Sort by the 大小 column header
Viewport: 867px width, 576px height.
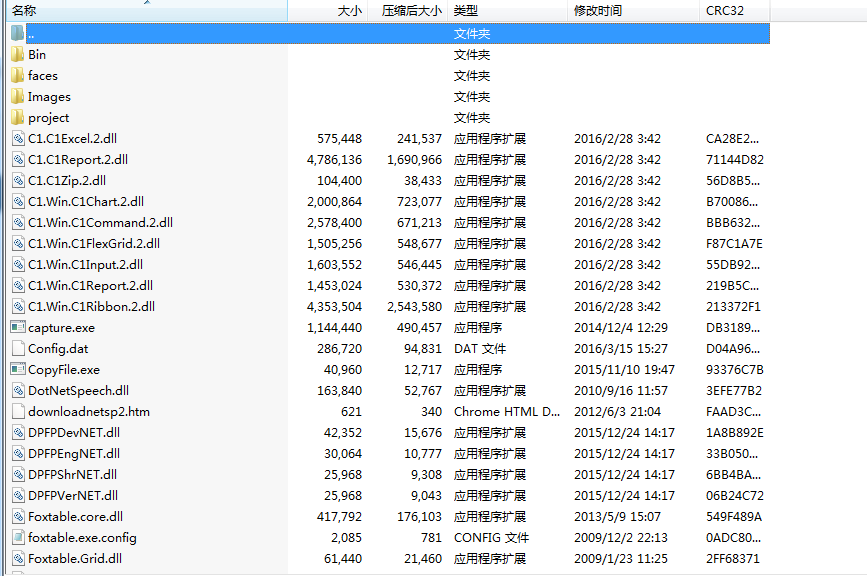(x=327, y=11)
